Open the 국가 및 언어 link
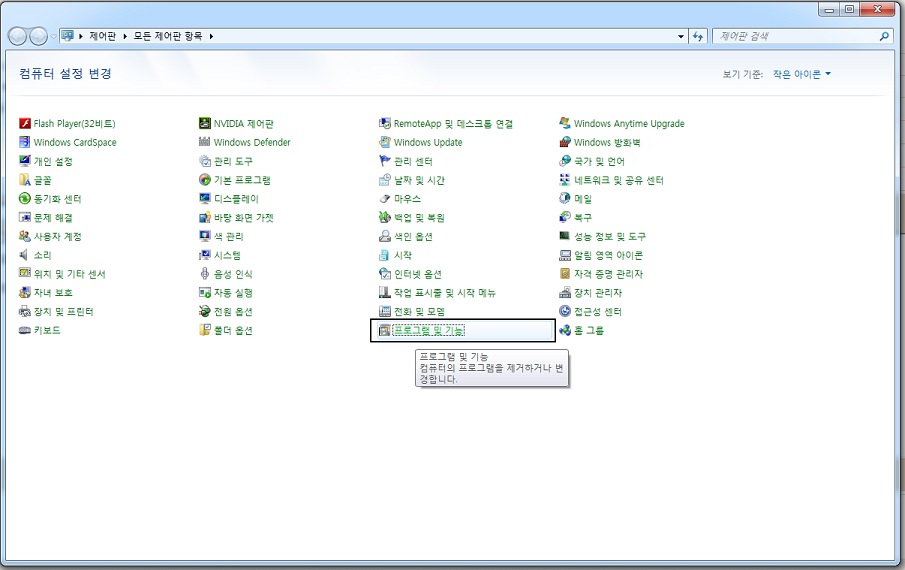The width and height of the screenshot is (905, 570). (x=599, y=161)
